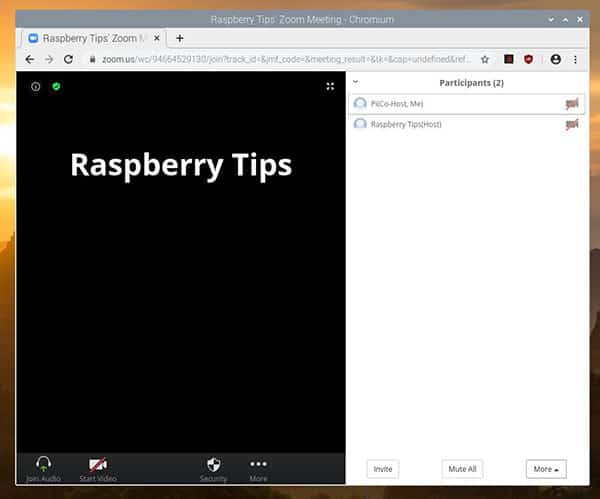Image resolution: width=600 pixels, height=499 pixels.
Task: Select the Raspberry Tips (Host) participant row
Action: pyautogui.click(x=466, y=124)
